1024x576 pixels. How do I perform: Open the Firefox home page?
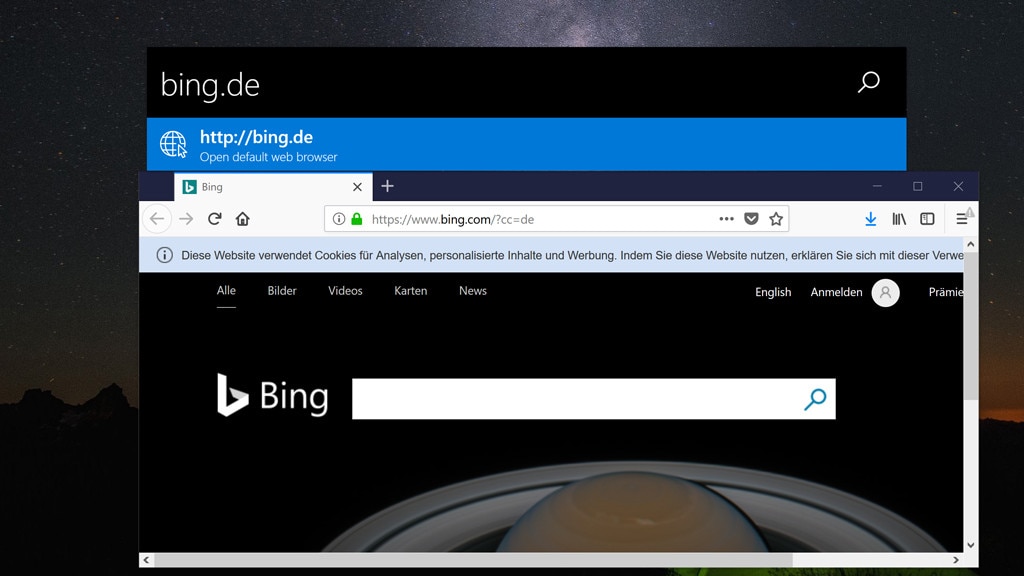pyautogui.click(x=241, y=218)
